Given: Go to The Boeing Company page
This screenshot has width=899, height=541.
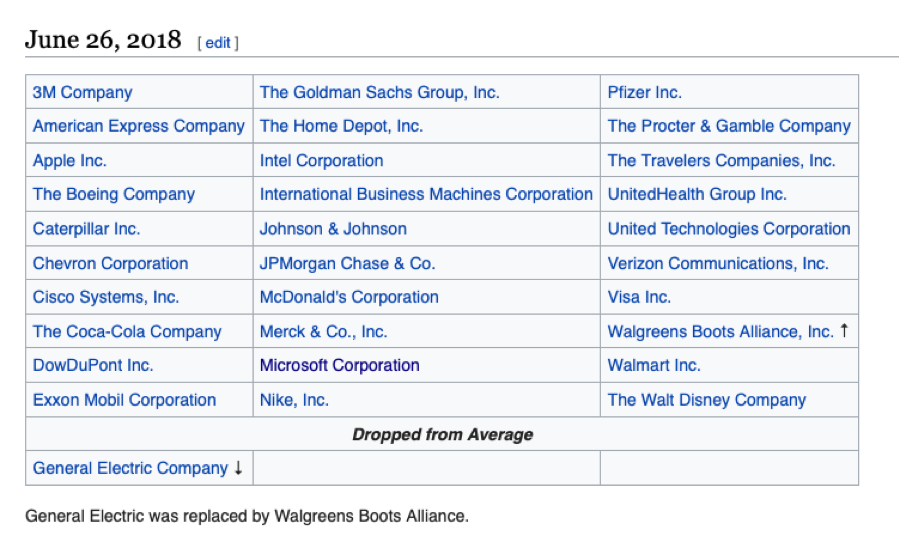Looking at the screenshot, I should point(113,194).
